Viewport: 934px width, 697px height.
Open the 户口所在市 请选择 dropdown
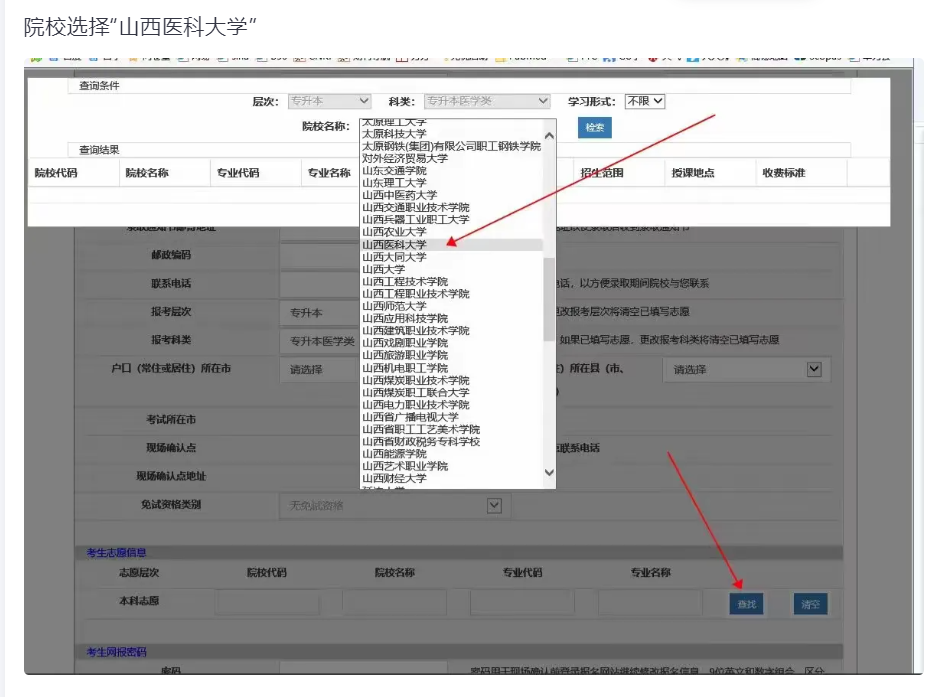(320, 370)
